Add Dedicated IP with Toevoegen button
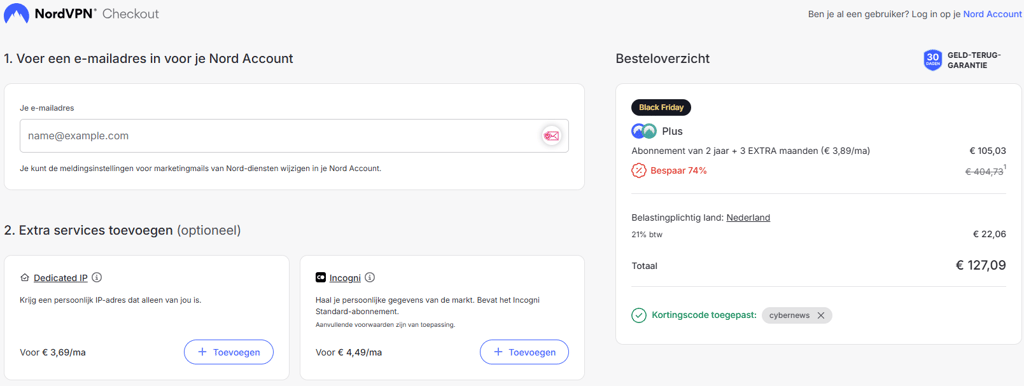 (x=229, y=352)
